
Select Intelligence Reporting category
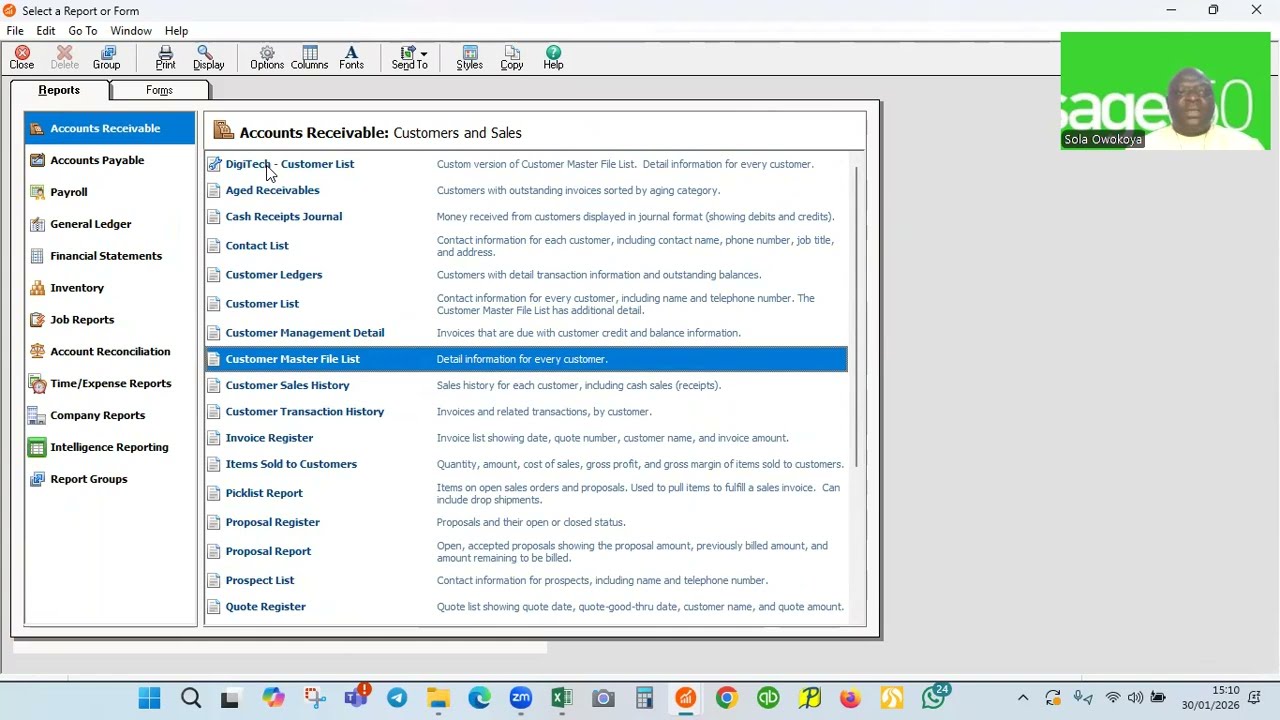(110, 447)
